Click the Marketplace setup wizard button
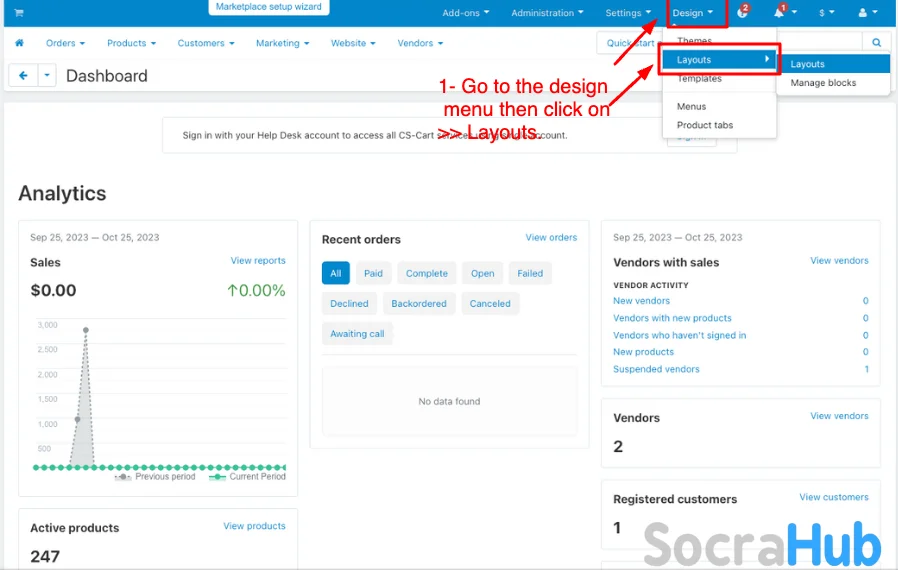 coord(269,7)
